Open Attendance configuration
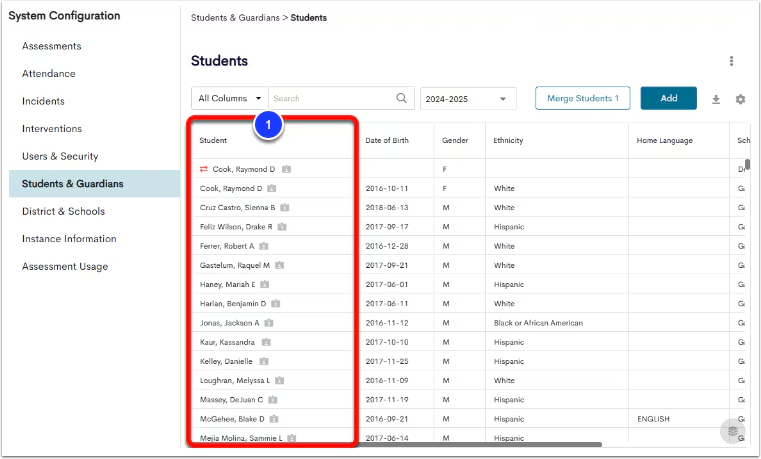This screenshot has width=761, height=459. point(49,74)
